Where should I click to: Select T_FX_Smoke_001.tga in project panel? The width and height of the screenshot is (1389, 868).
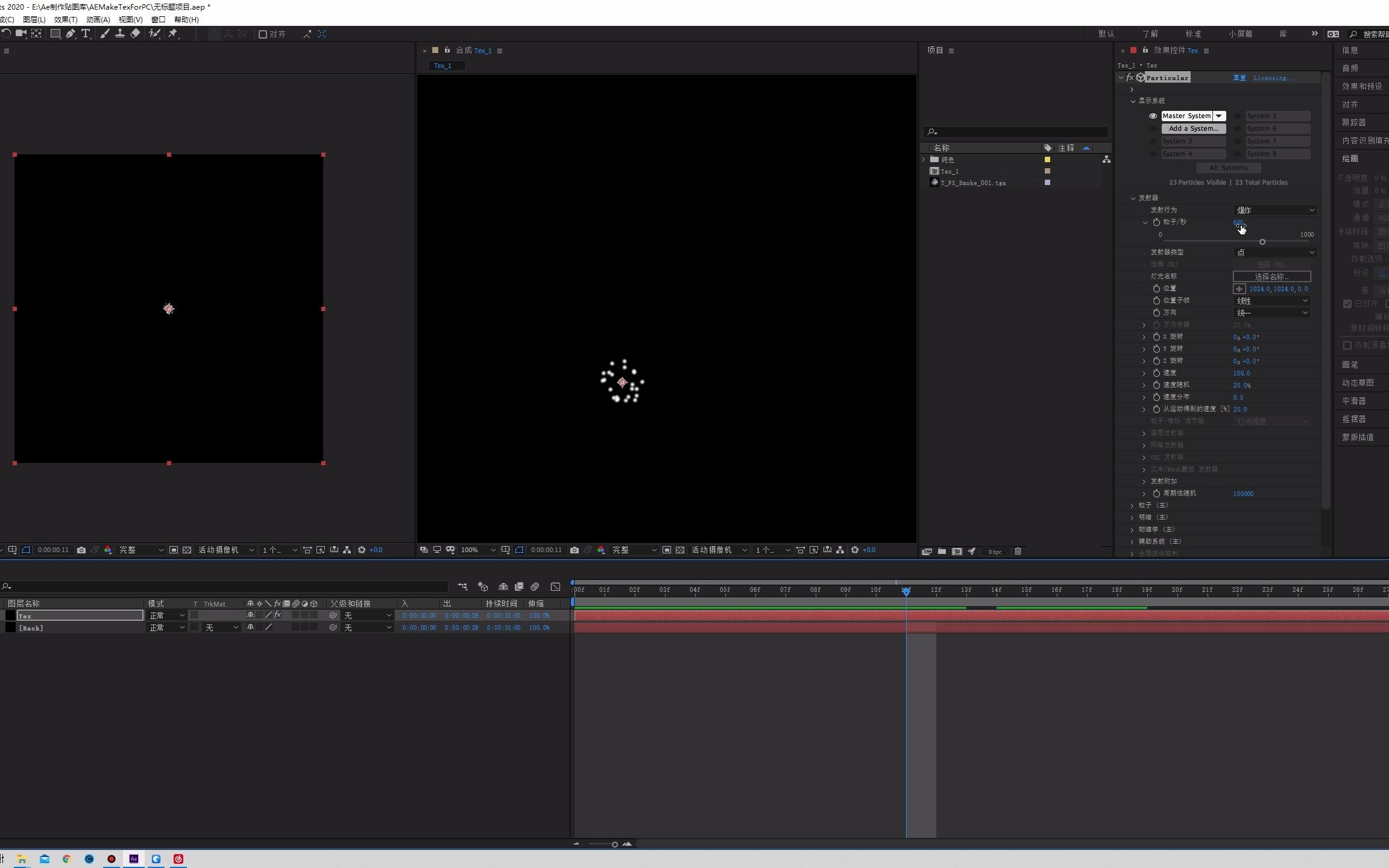pyautogui.click(x=972, y=183)
